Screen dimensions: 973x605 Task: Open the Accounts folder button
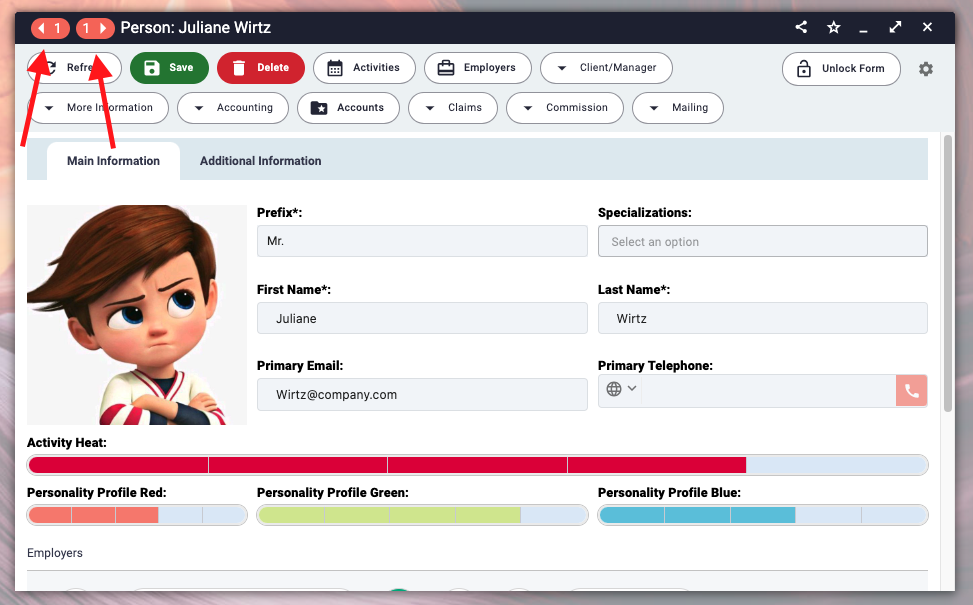348,108
